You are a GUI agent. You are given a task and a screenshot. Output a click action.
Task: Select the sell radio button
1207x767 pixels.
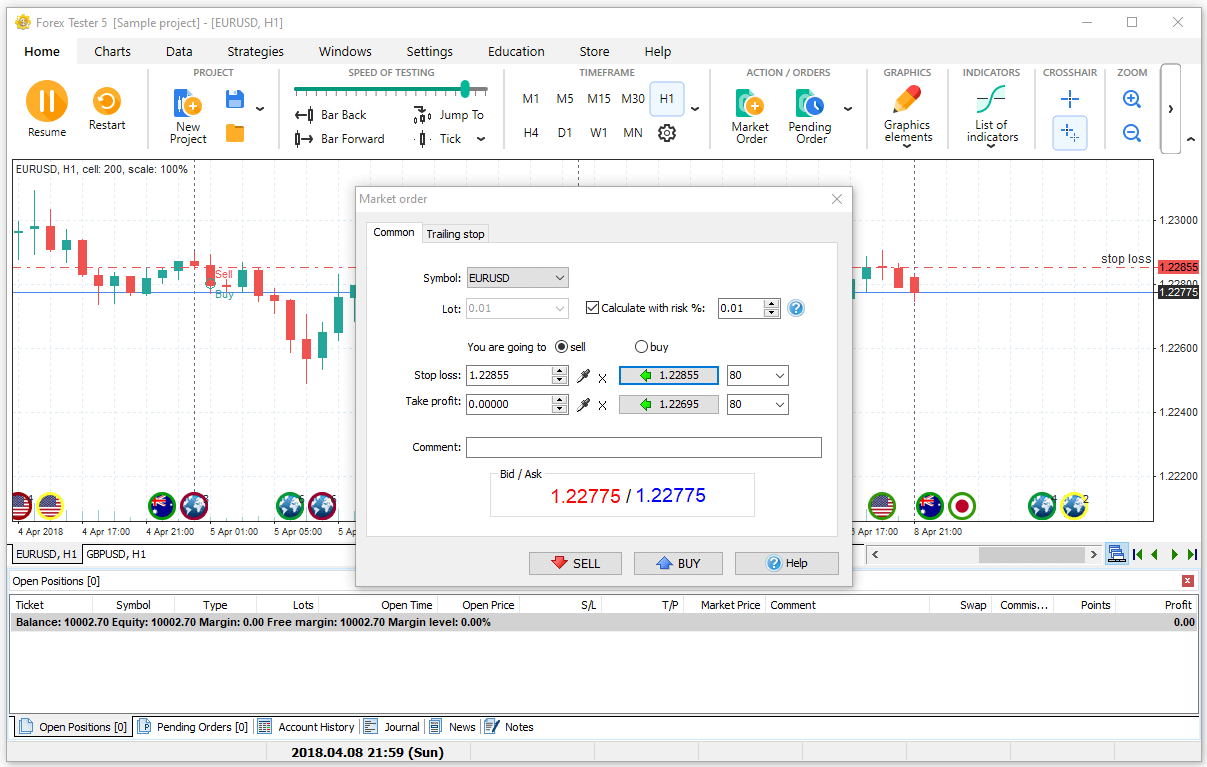561,347
